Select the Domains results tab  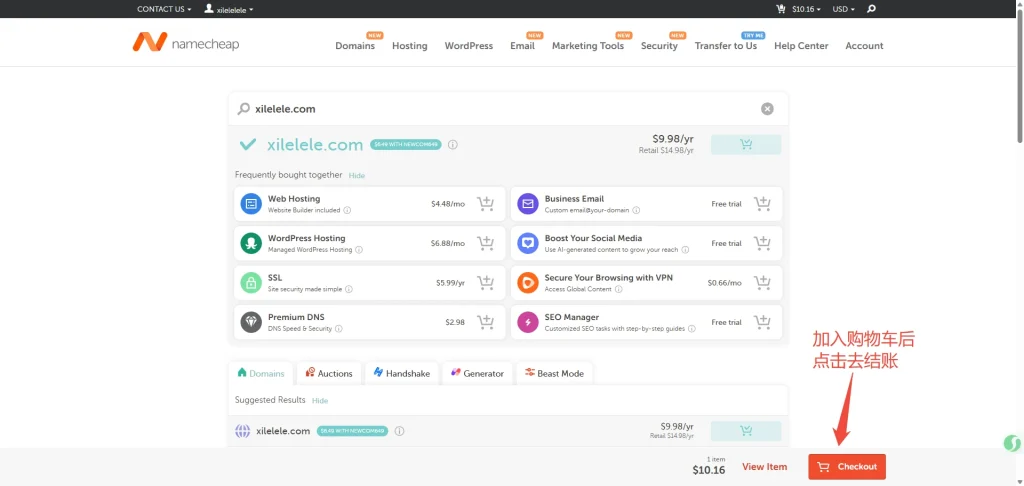[x=261, y=373]
